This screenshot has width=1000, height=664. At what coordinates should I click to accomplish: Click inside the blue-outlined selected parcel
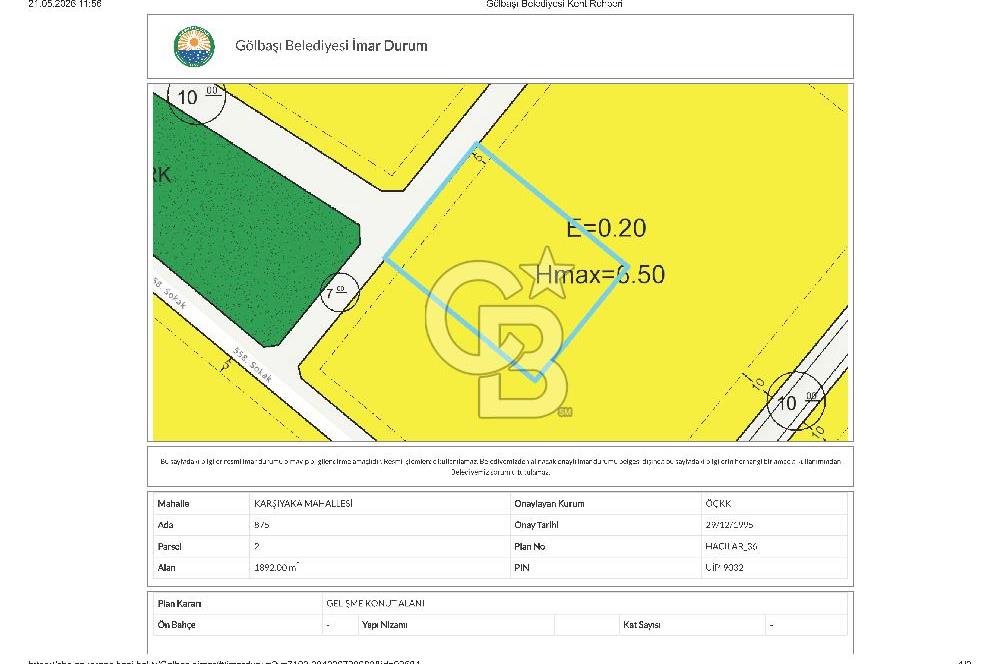[x=504, y=262]
